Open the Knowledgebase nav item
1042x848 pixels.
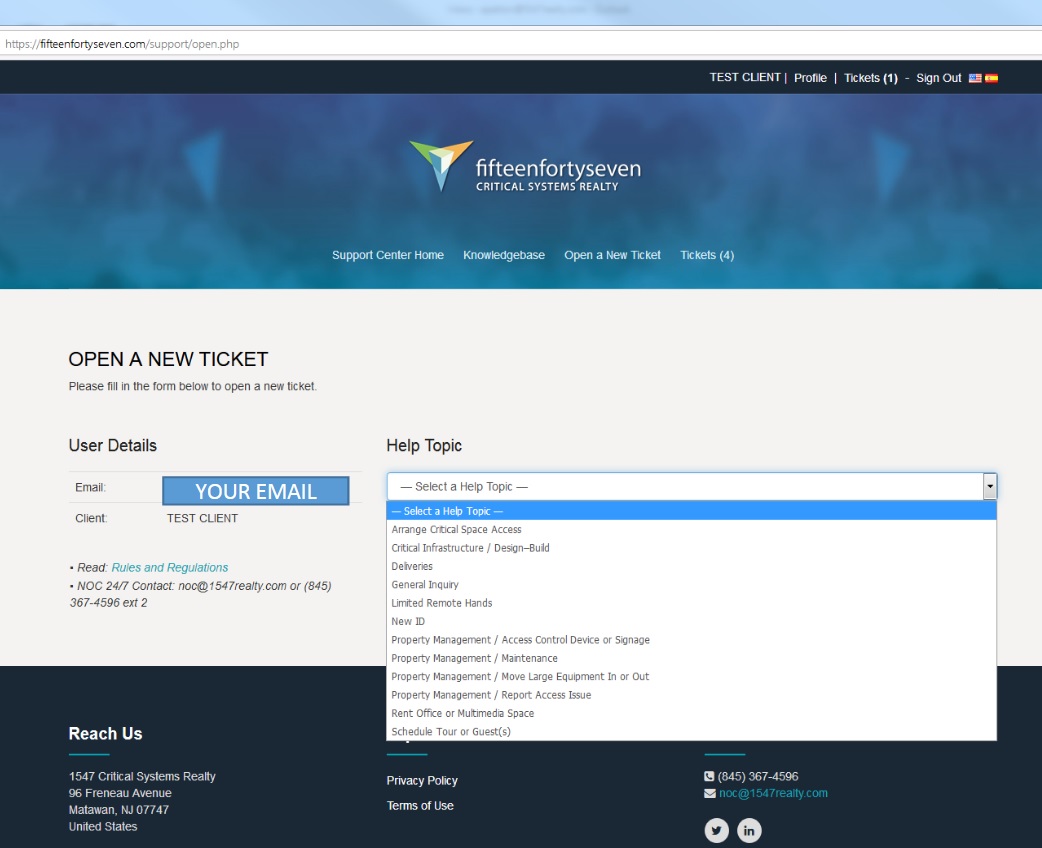pos(504,255)
